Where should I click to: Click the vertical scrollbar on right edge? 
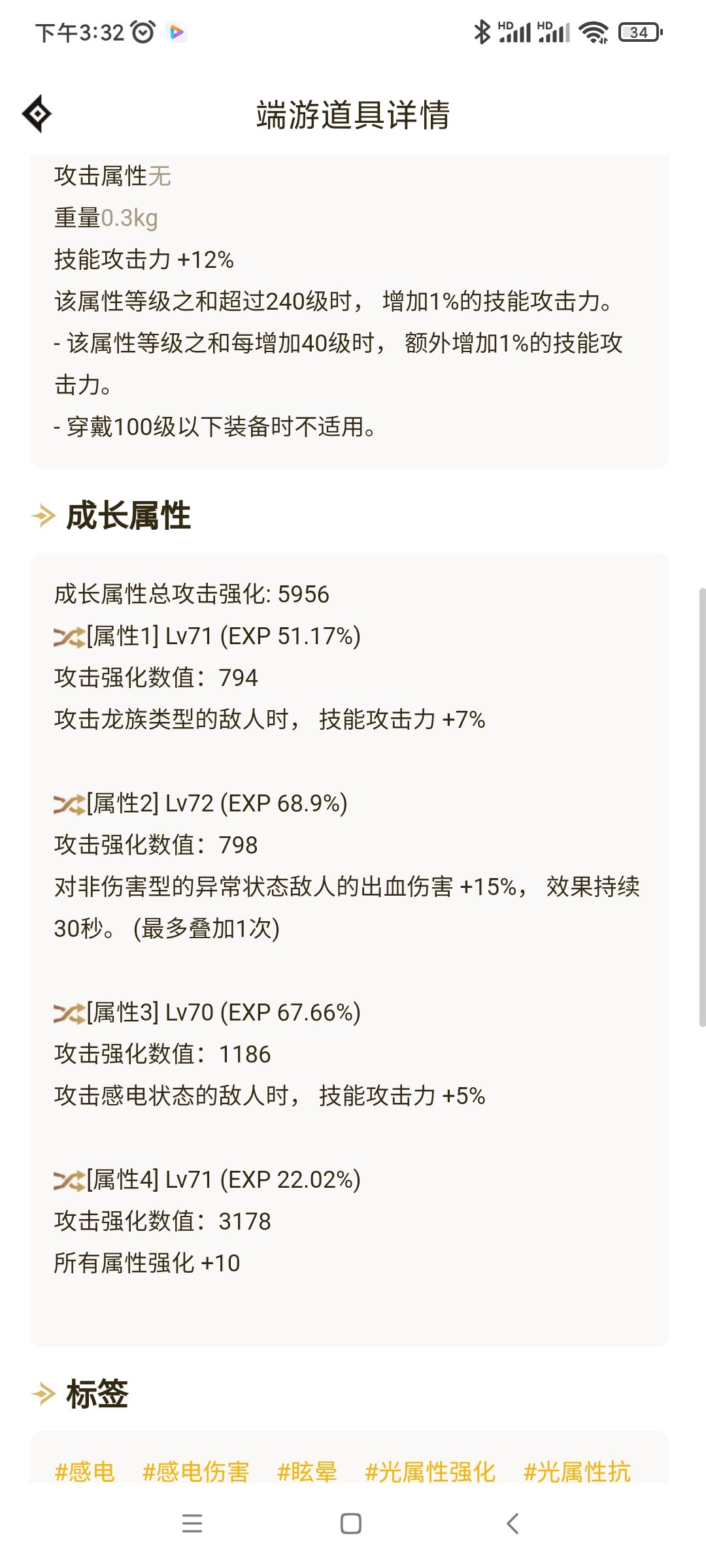click(702, 808)
